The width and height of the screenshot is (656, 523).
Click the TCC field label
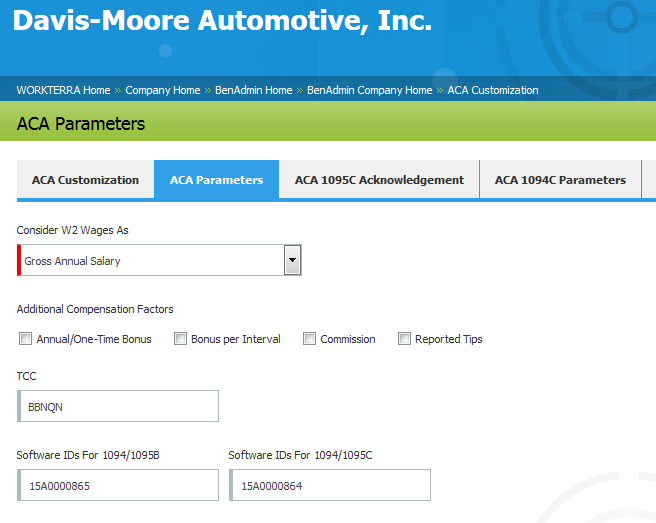pyautogui.click(x=26, y=376)
